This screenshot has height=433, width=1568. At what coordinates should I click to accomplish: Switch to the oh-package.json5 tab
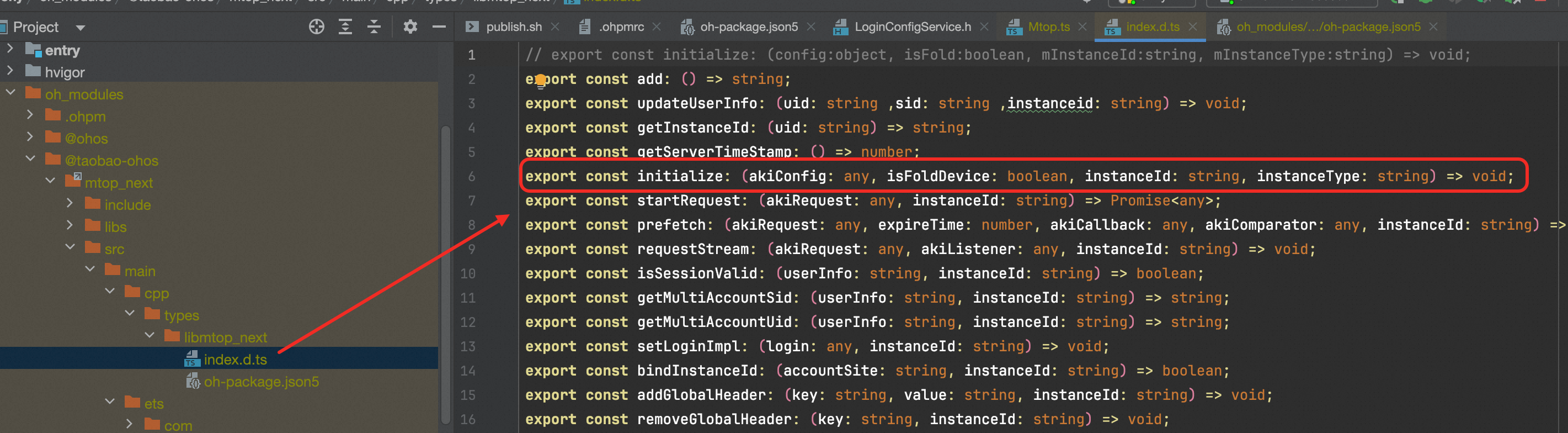click(x=748, y=27)
